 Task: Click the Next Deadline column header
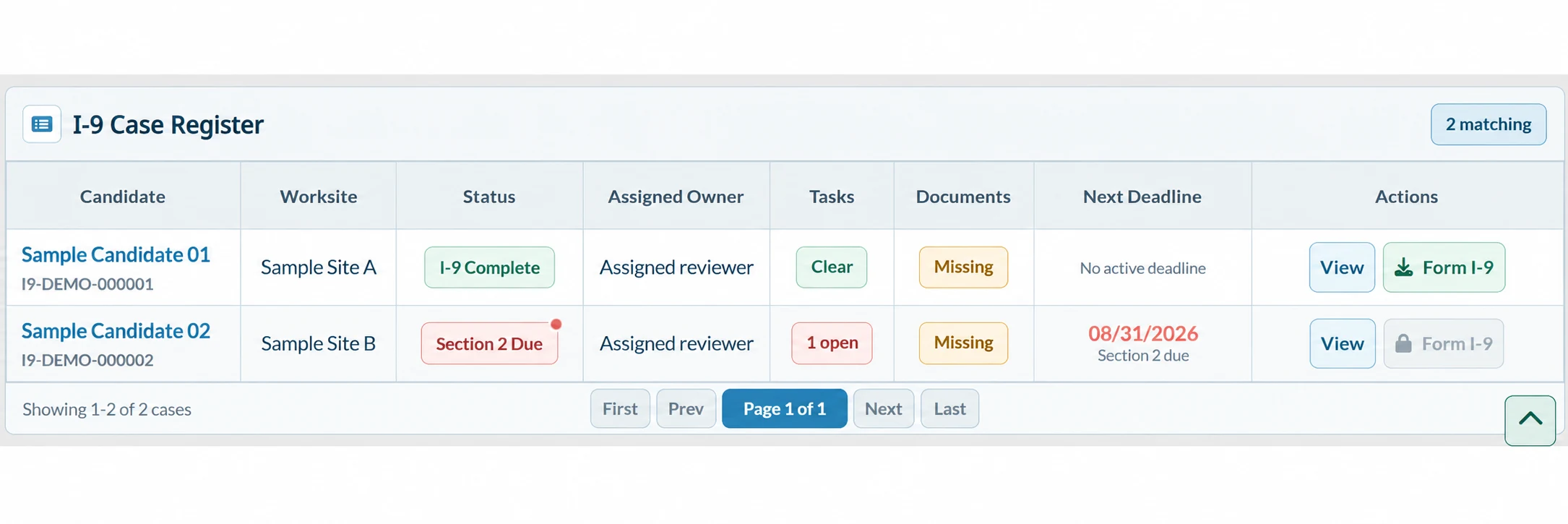click(x=1142, y=196)
